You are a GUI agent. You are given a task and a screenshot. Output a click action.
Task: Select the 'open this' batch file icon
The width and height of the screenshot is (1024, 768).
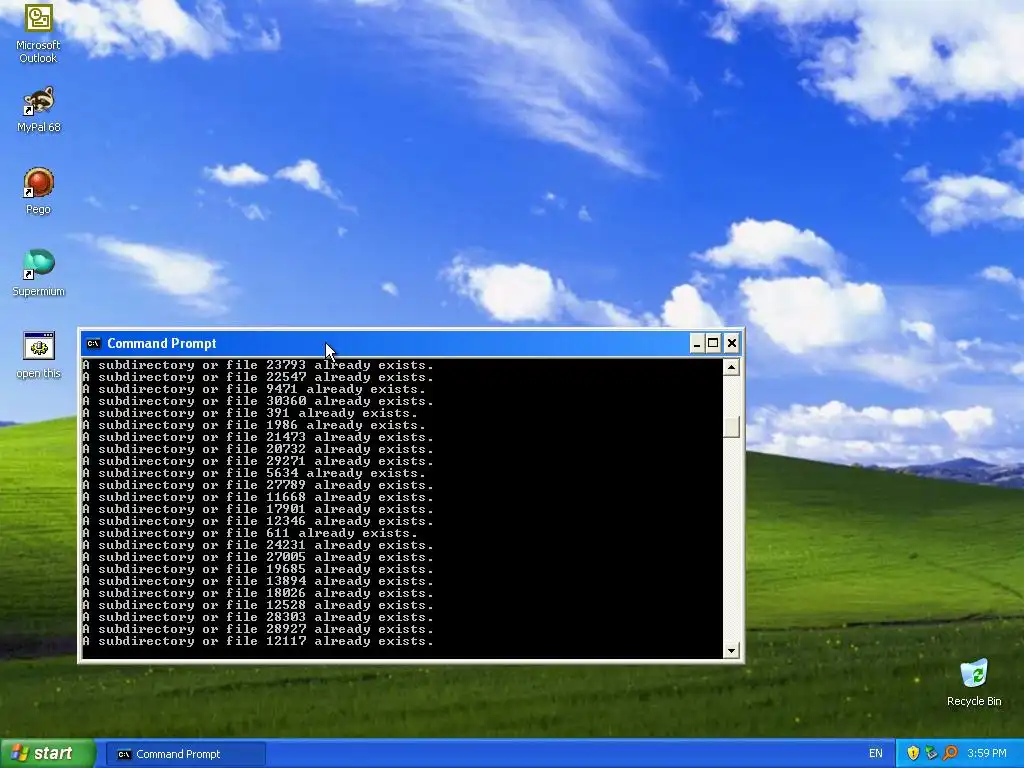39,355
